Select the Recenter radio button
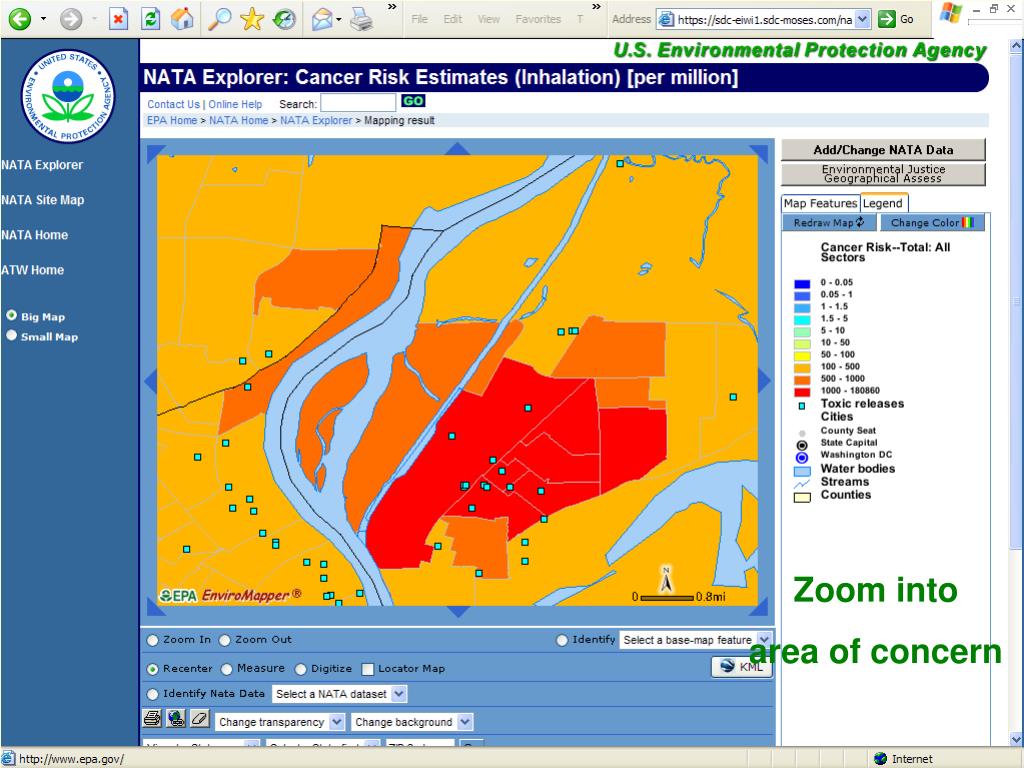The height and width of the screenshot is (768, 1024). tap(153, 669)
